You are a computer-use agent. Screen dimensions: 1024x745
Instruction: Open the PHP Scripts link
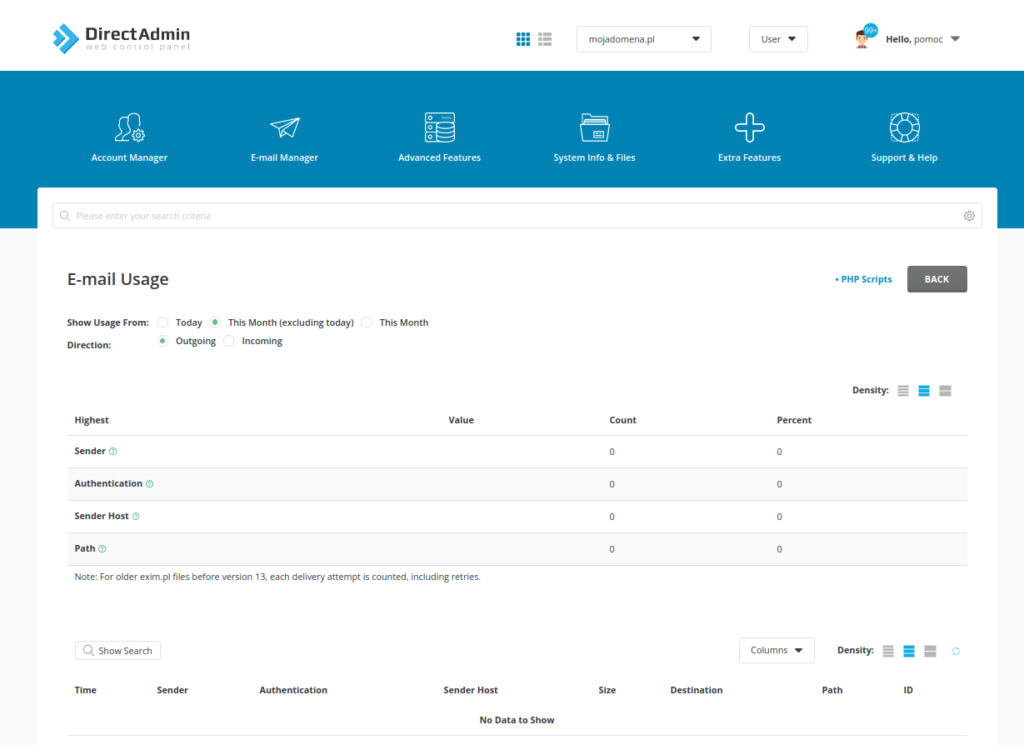tap(864, 279)
